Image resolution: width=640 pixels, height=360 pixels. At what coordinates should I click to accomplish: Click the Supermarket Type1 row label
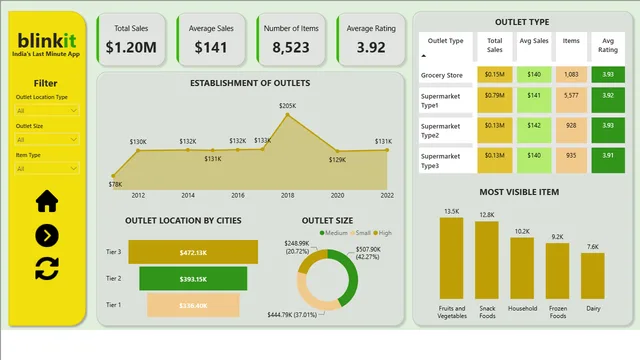pos(440,100)
